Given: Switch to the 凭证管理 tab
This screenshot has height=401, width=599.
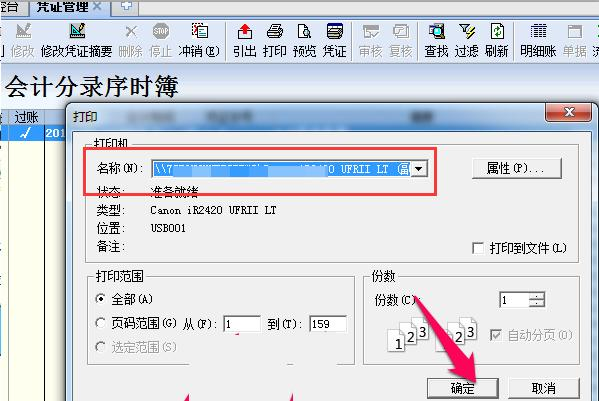Looking at the screenshot, I should 63,7.
